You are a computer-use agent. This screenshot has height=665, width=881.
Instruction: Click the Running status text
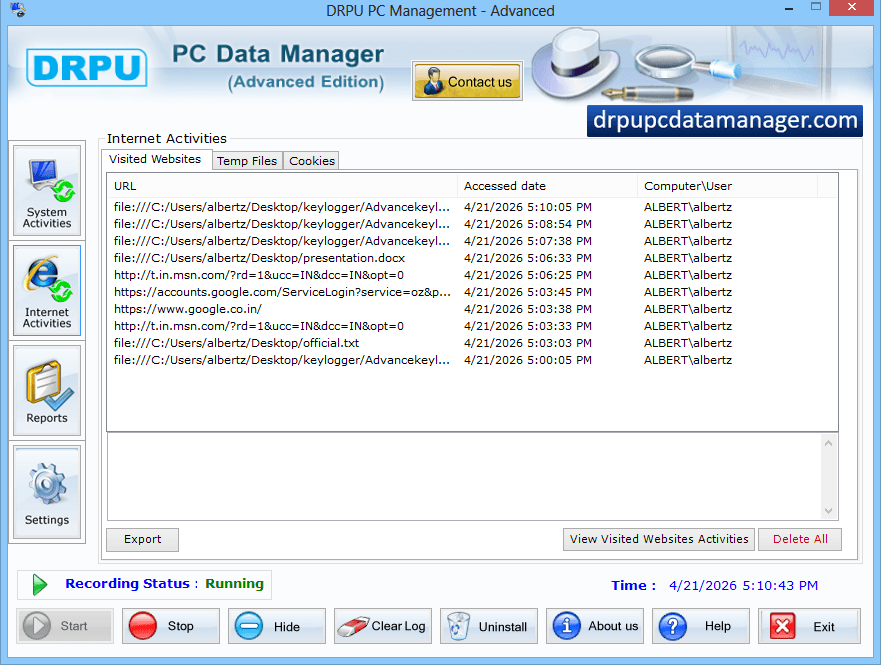234,584
